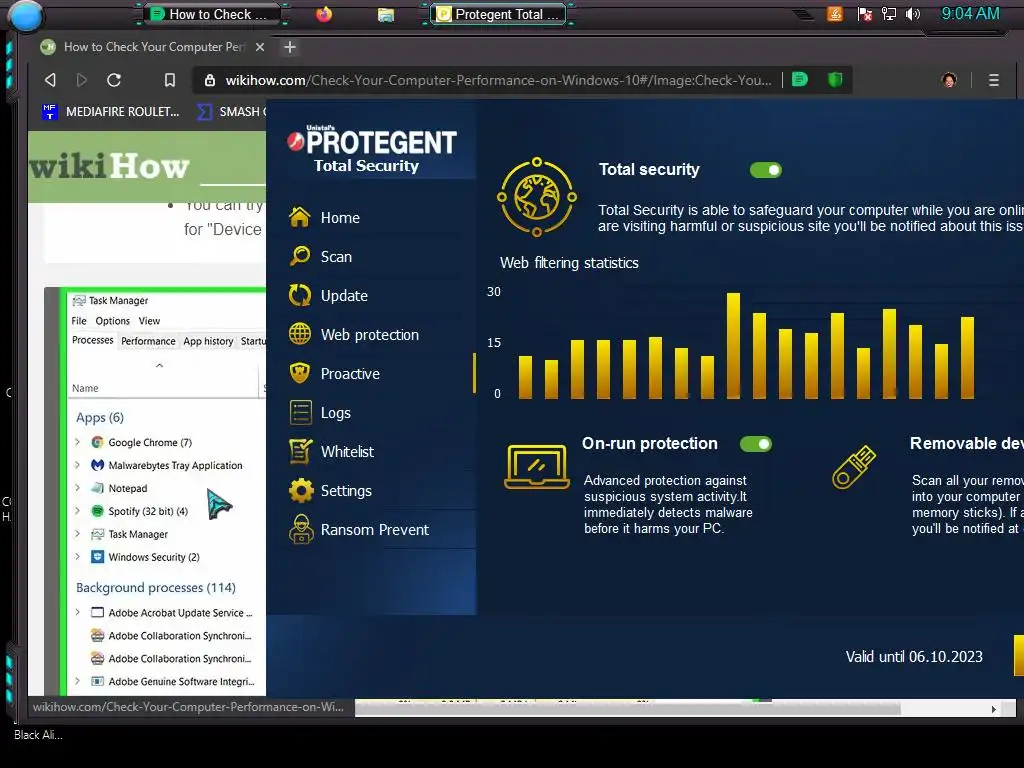Image resolution: width=1024 pixels, height=768 pixels.
Task: Switch to the How to Check taskbar window
Action: point(211,14)
